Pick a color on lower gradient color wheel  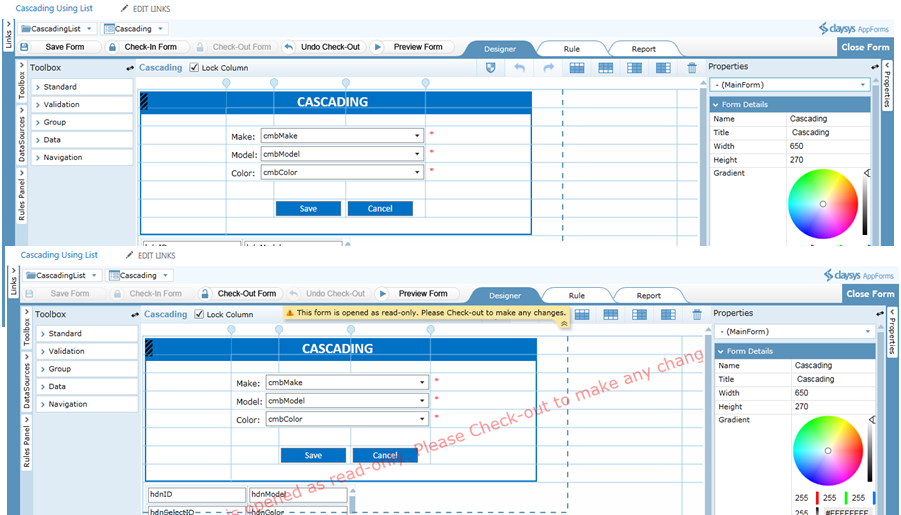coord(828,450)
